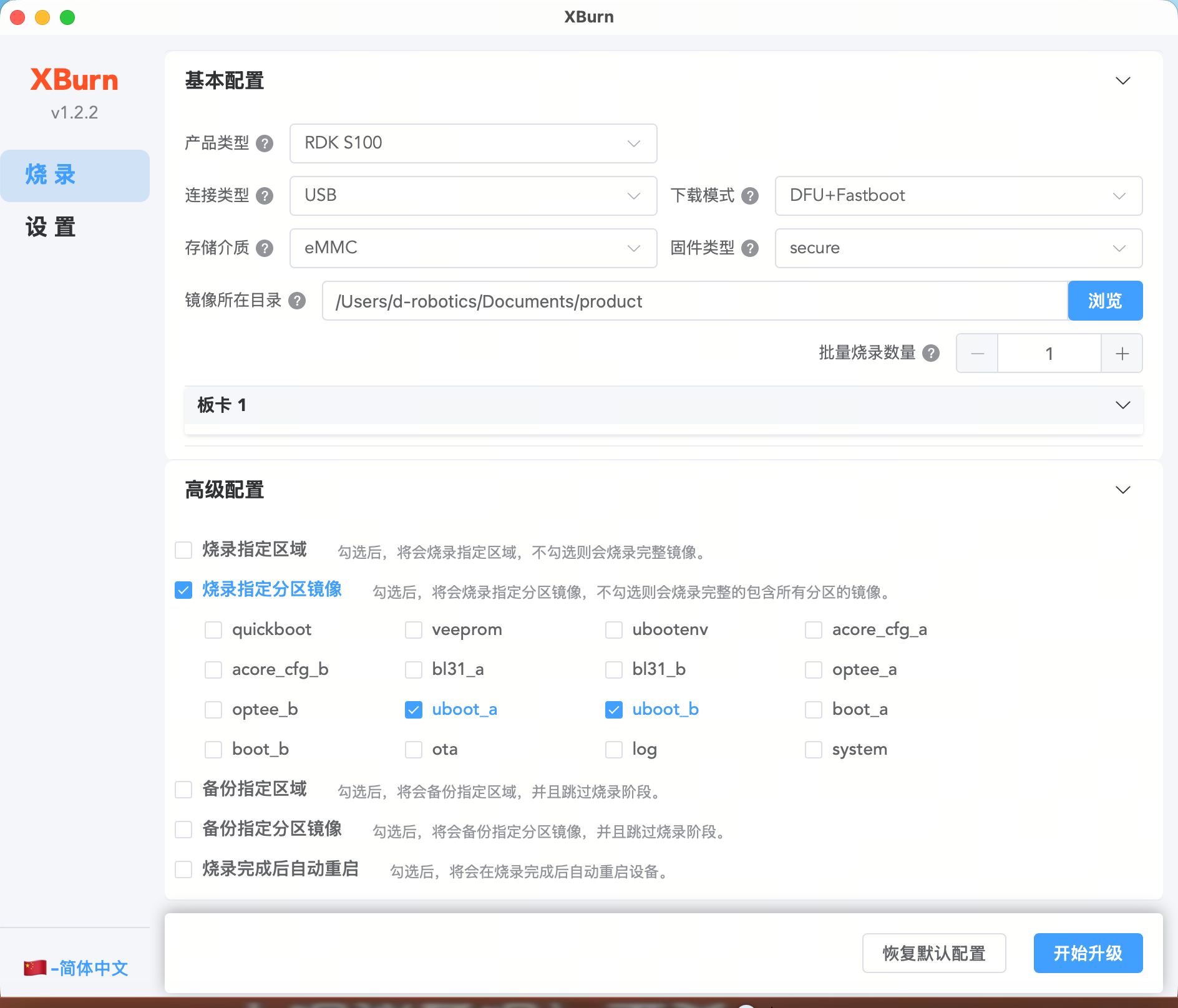Uncheck 烧录指定分区镜像 checkbox
This screenshot has height=1008, width=1178.
pos(183,590)
